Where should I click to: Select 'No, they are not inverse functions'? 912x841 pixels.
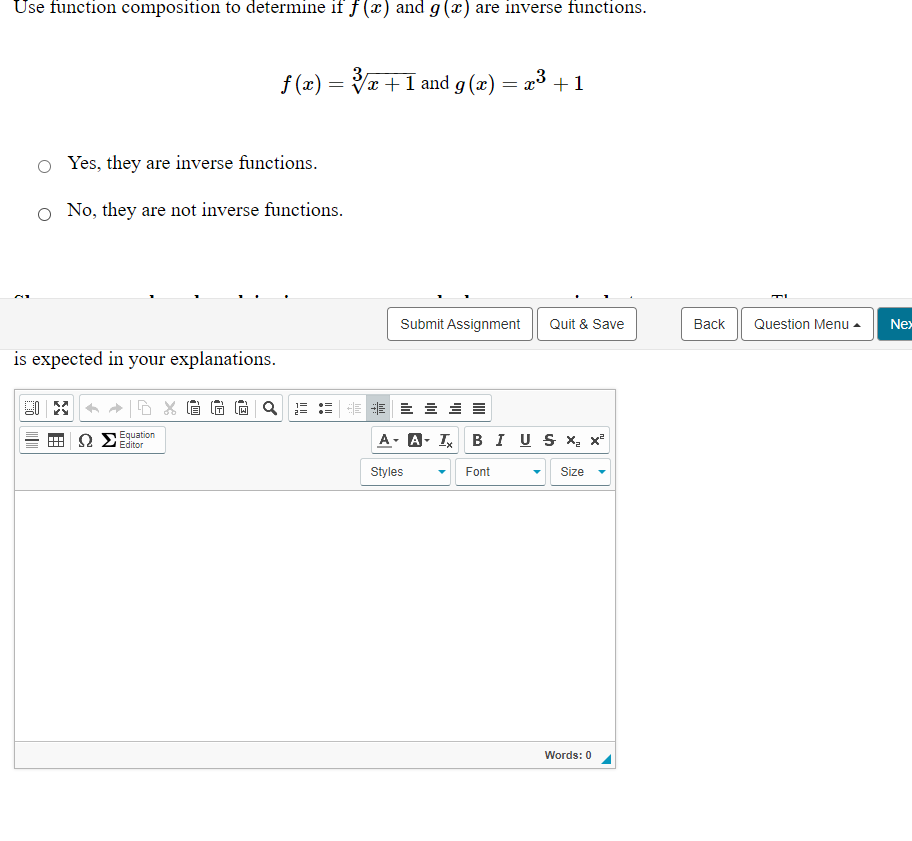(x=44, y=214)
